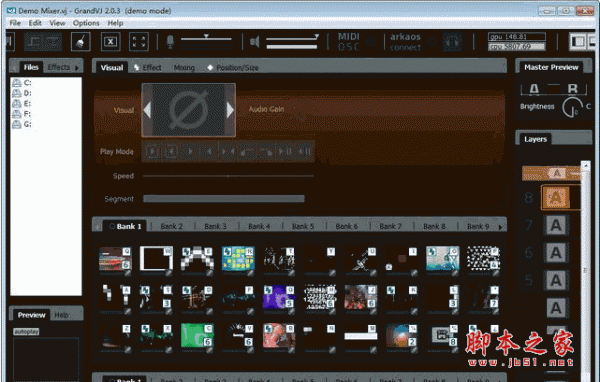Screen dimensions: 600x382
Task: Click the empty Visual slot preview
Action: coord(189,110)
